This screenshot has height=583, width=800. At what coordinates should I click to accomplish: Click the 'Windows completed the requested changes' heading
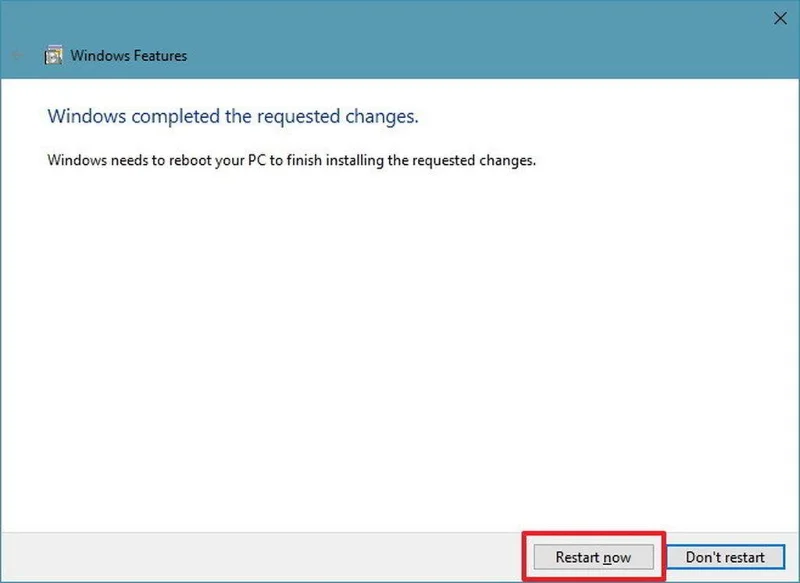(x=233, y=116)
